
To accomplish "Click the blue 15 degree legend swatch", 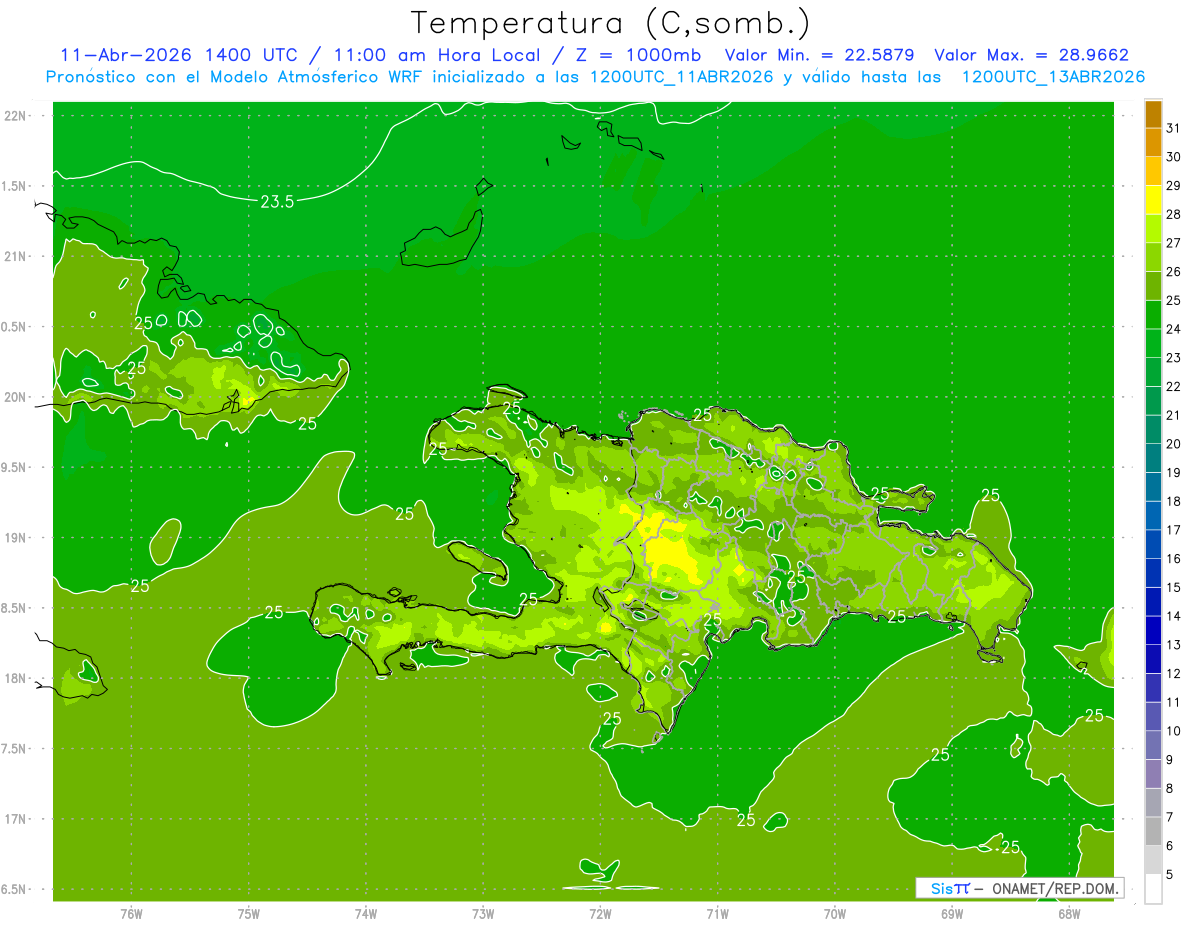I will point(1153,573).
